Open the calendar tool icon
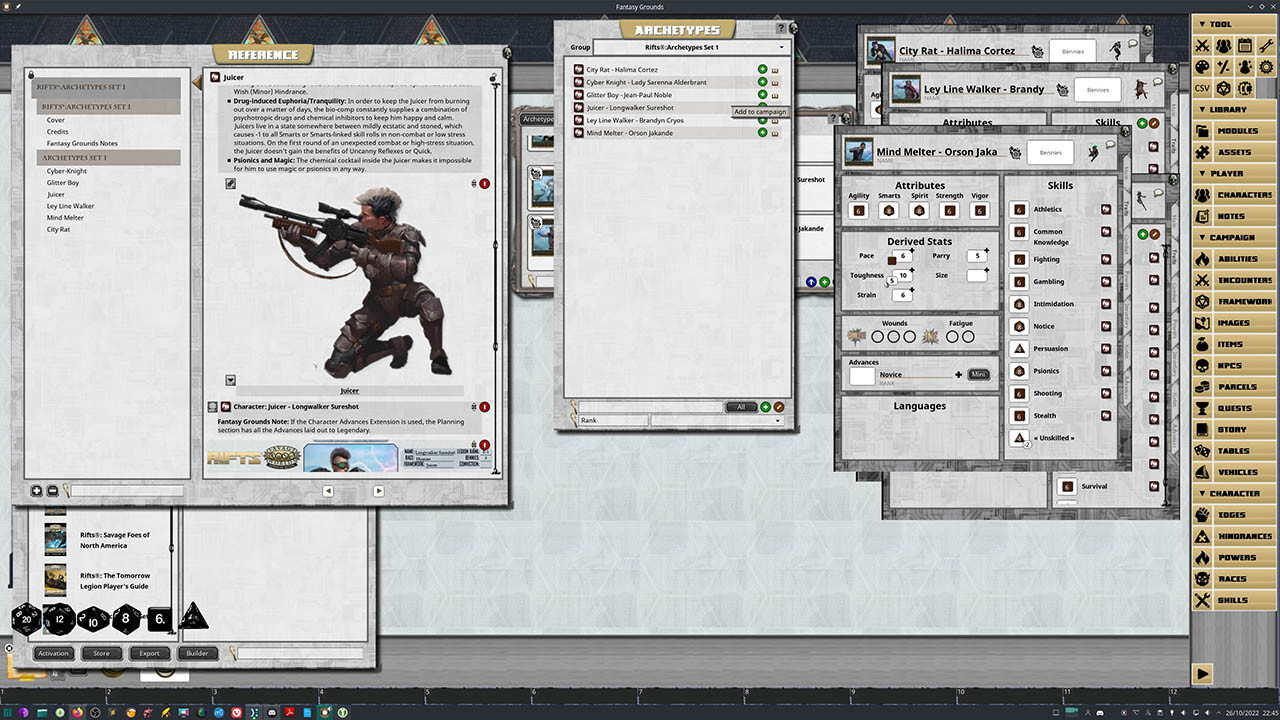 coord(1245,46)
